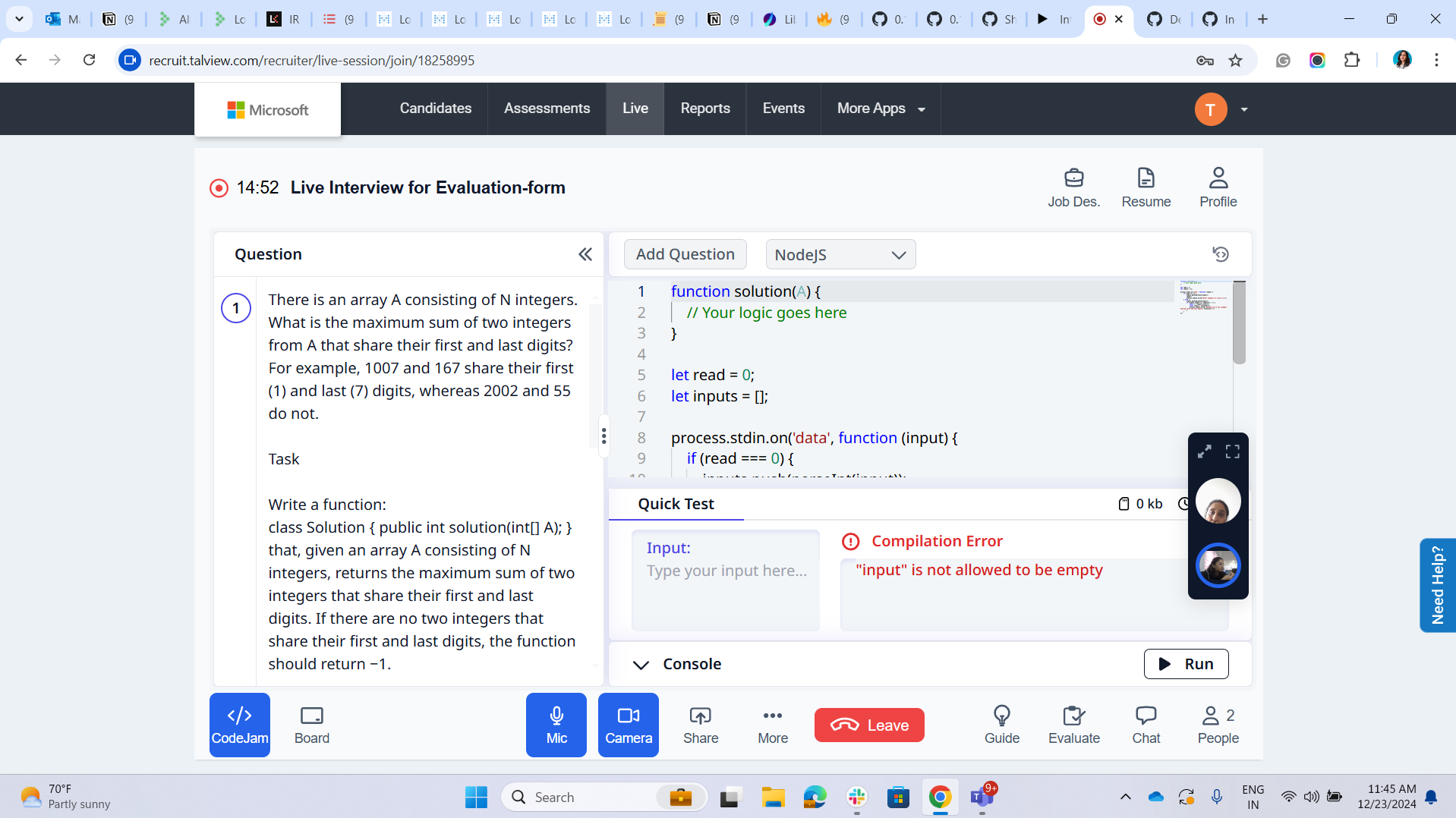The height and width of the screenshot is (818, 1456).
Task: Leave the live interview session
Action: coord(869,725)
